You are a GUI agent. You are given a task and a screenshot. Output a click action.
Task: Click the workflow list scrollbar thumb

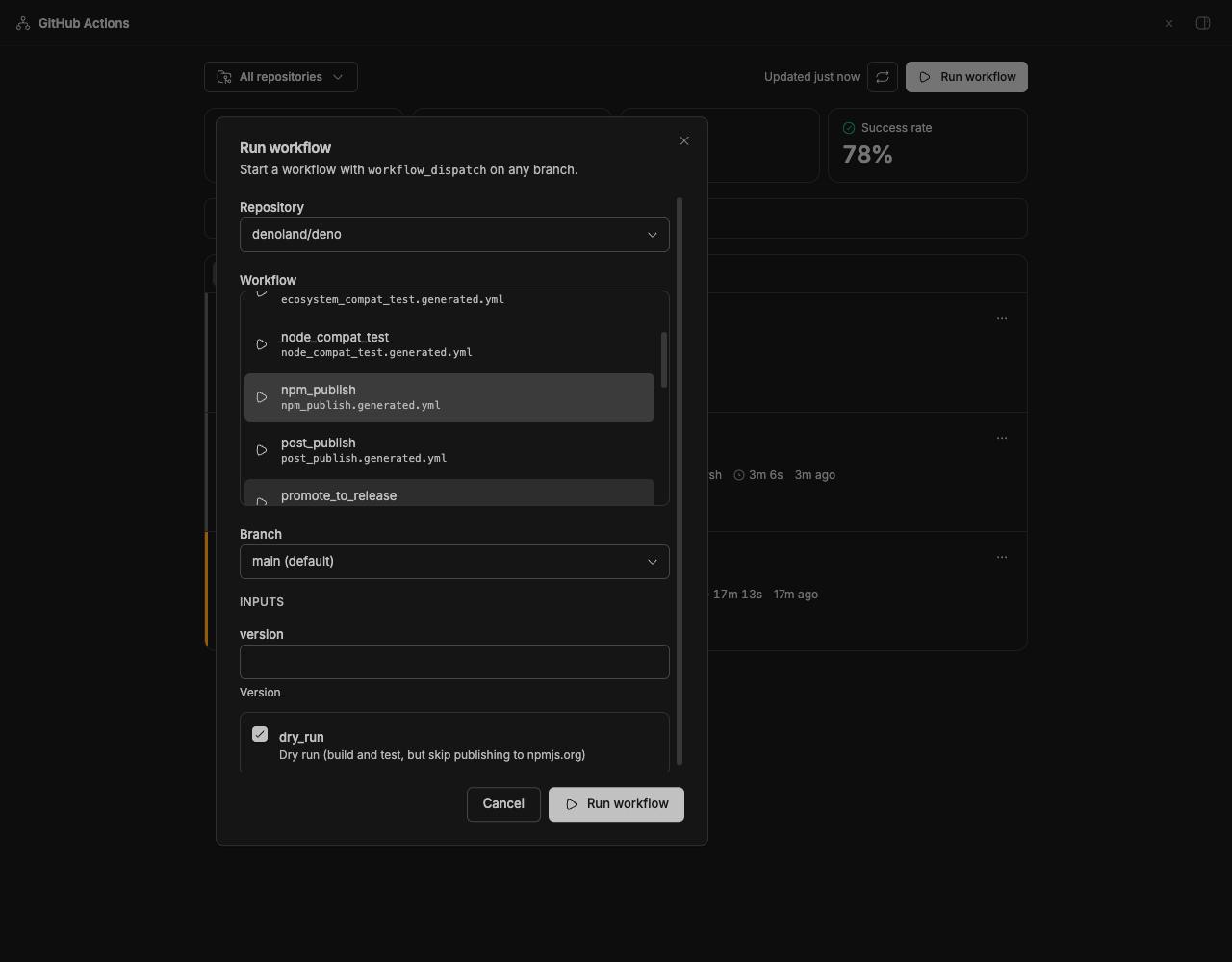point(664,360)
